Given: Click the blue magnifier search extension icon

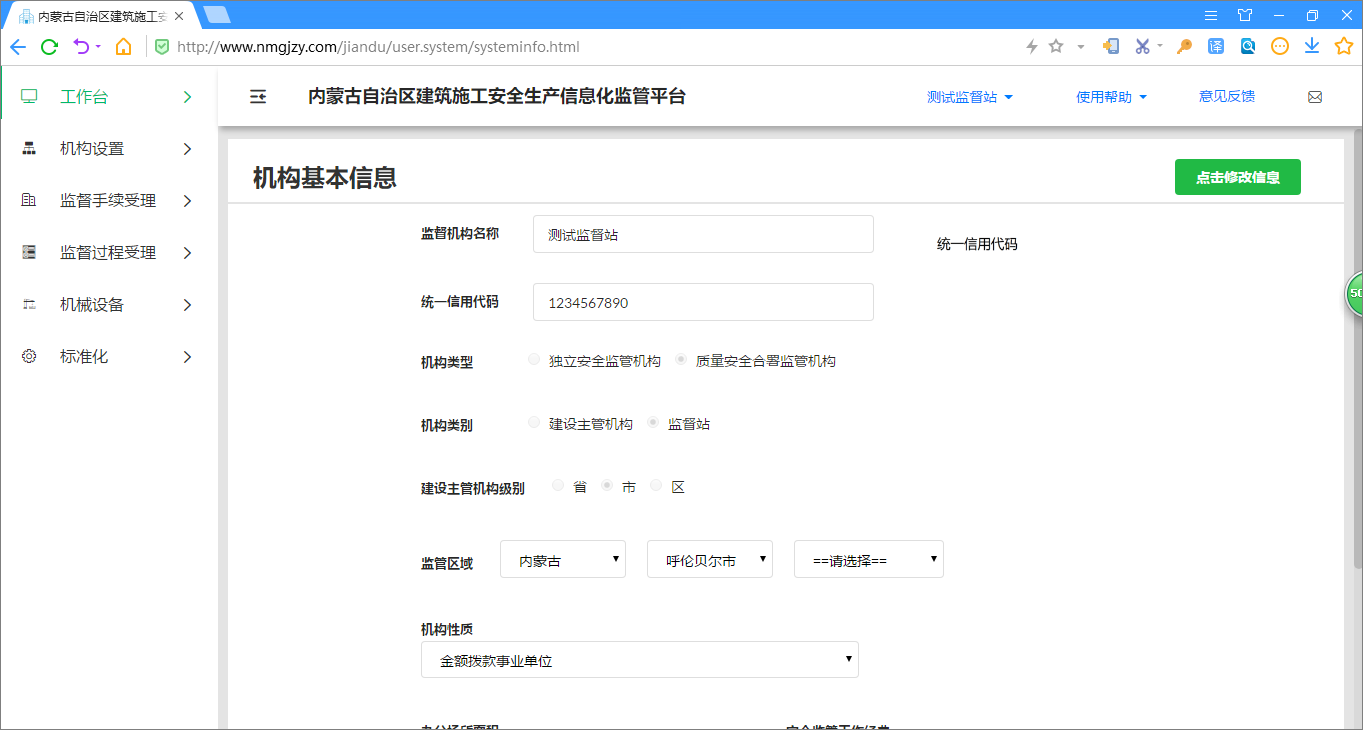Looking at the screenshot, I should (x=1248, y=46).
